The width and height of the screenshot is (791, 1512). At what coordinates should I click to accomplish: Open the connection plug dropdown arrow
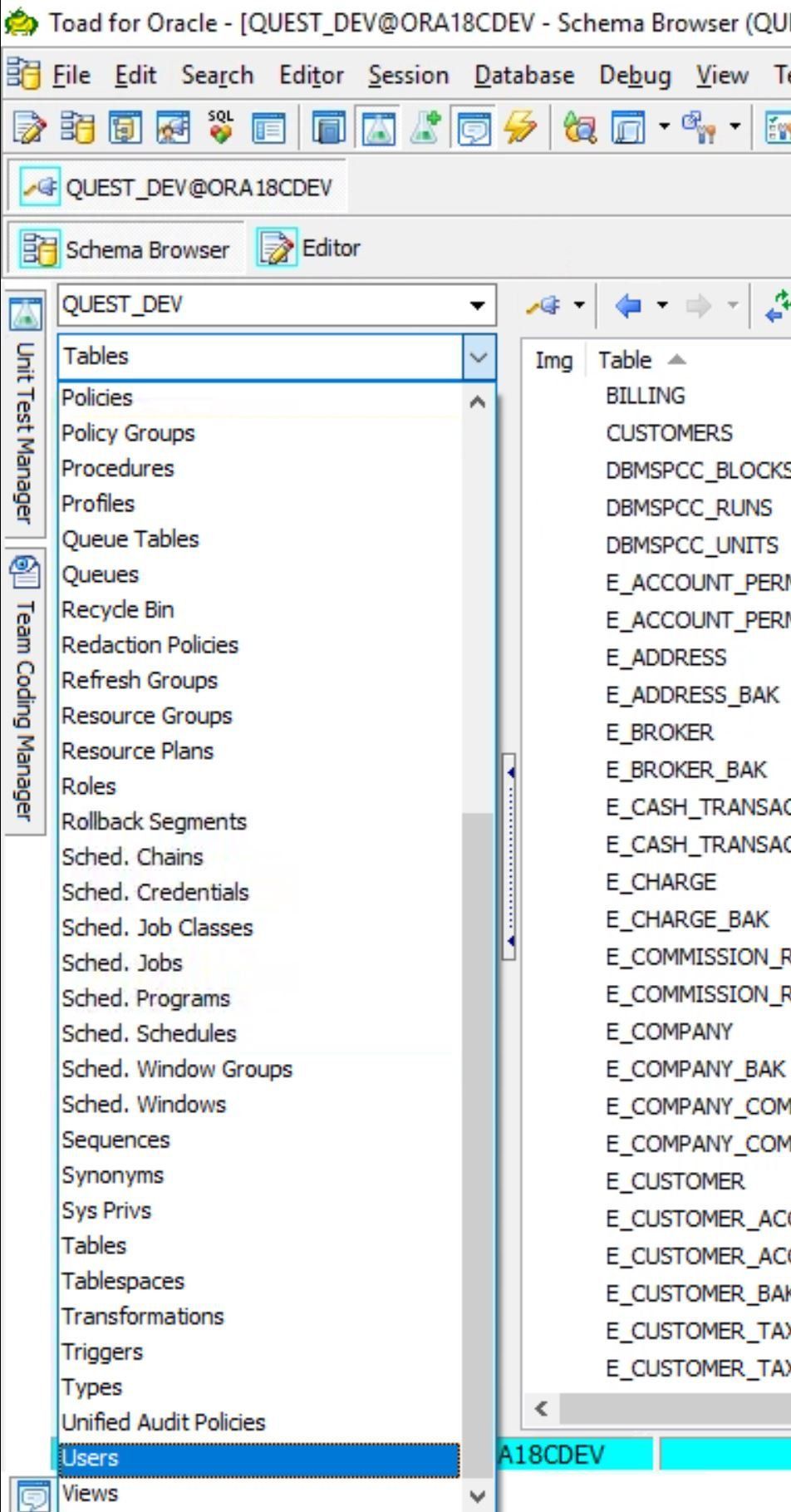(x=579, y=305)
